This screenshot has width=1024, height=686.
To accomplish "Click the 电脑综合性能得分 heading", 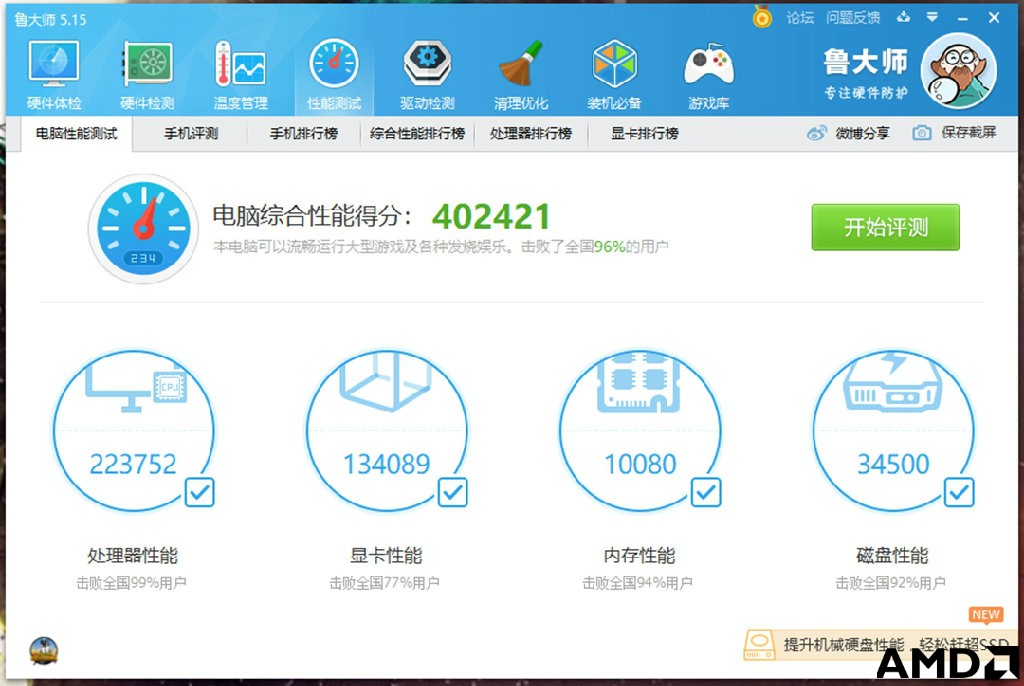I will [x=313, y=216].
